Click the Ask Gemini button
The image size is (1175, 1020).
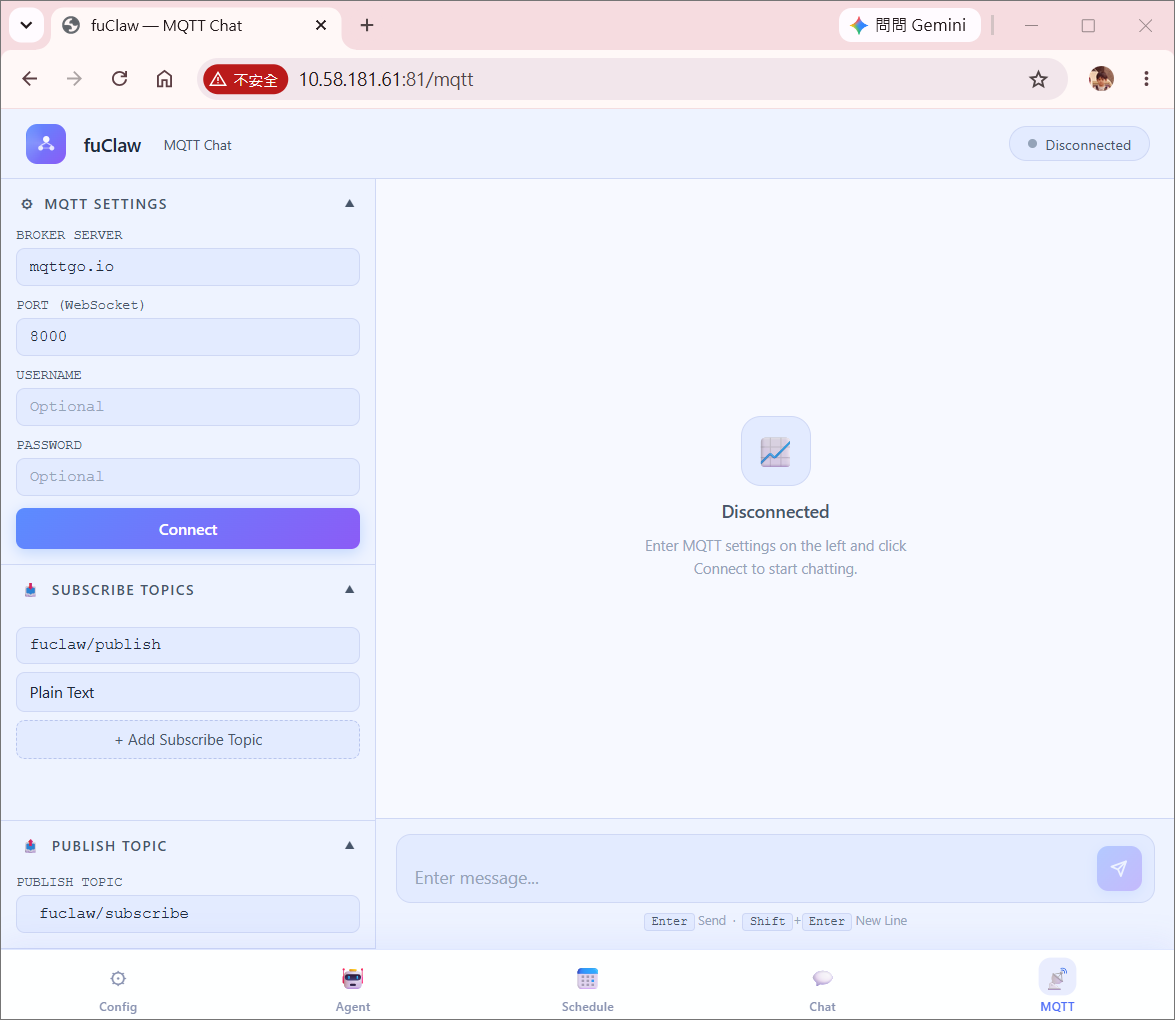(909, 25)
